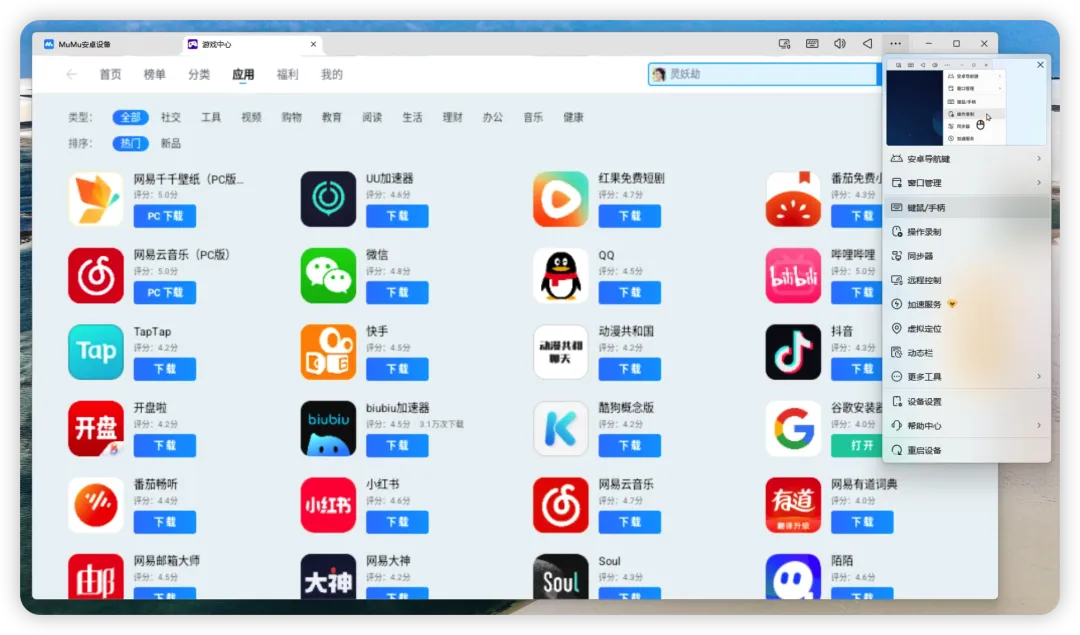The image size is (1080, 635).
Task: Switch to the 首页 tab
Action: [110, 74]
